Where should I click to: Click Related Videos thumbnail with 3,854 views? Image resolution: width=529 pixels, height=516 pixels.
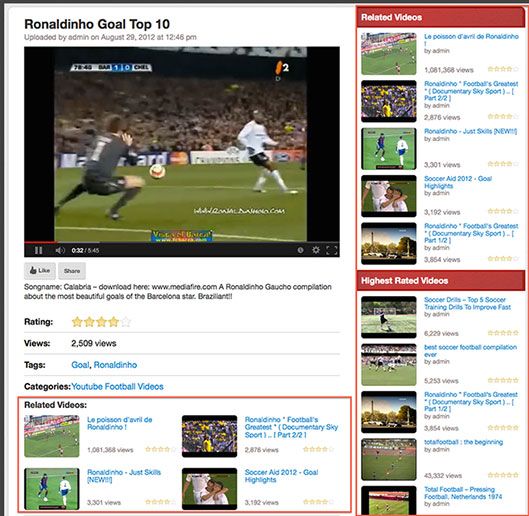[x=389, y=243]
